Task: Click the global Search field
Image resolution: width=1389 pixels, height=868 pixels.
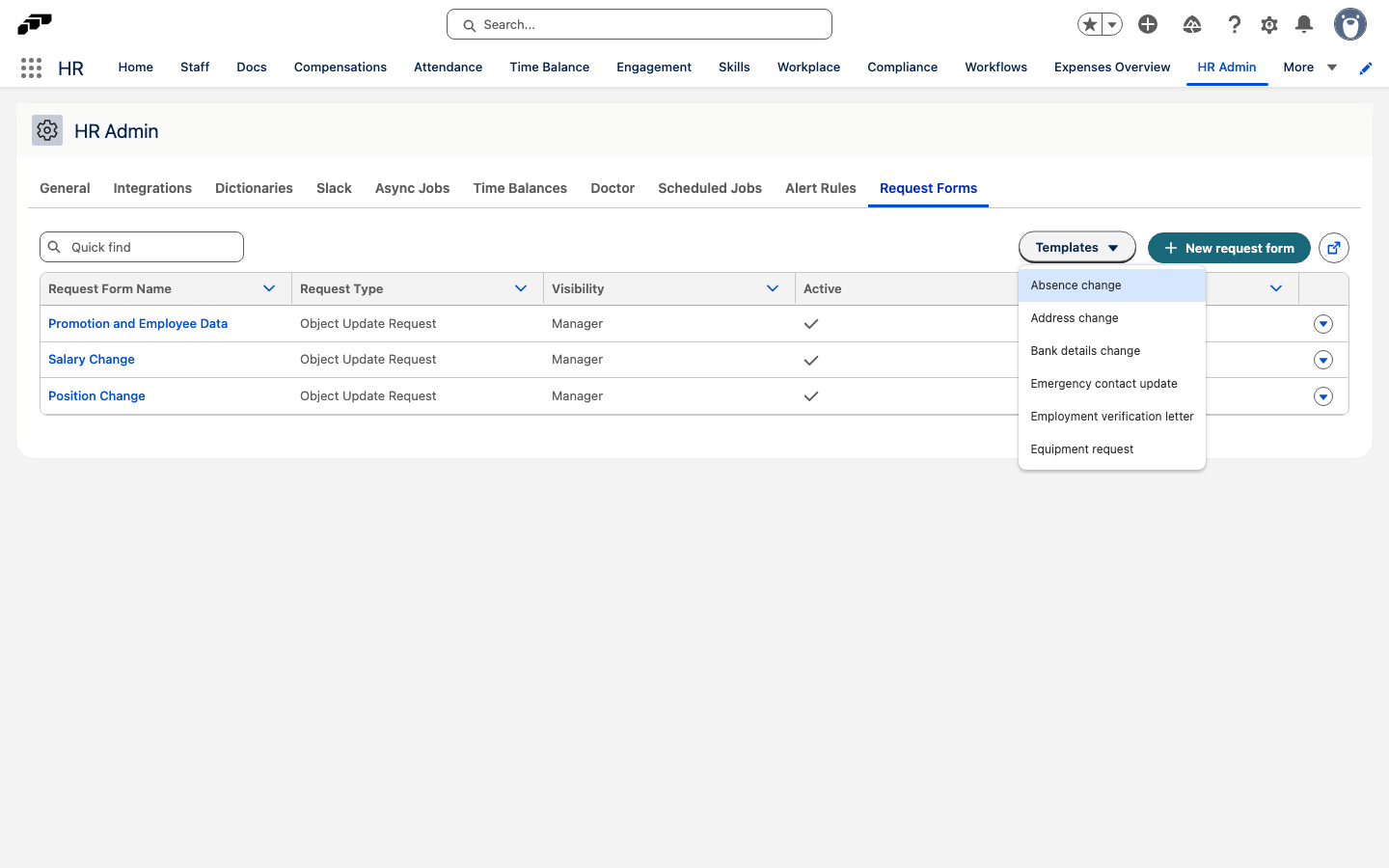Action: coord(640,24)
